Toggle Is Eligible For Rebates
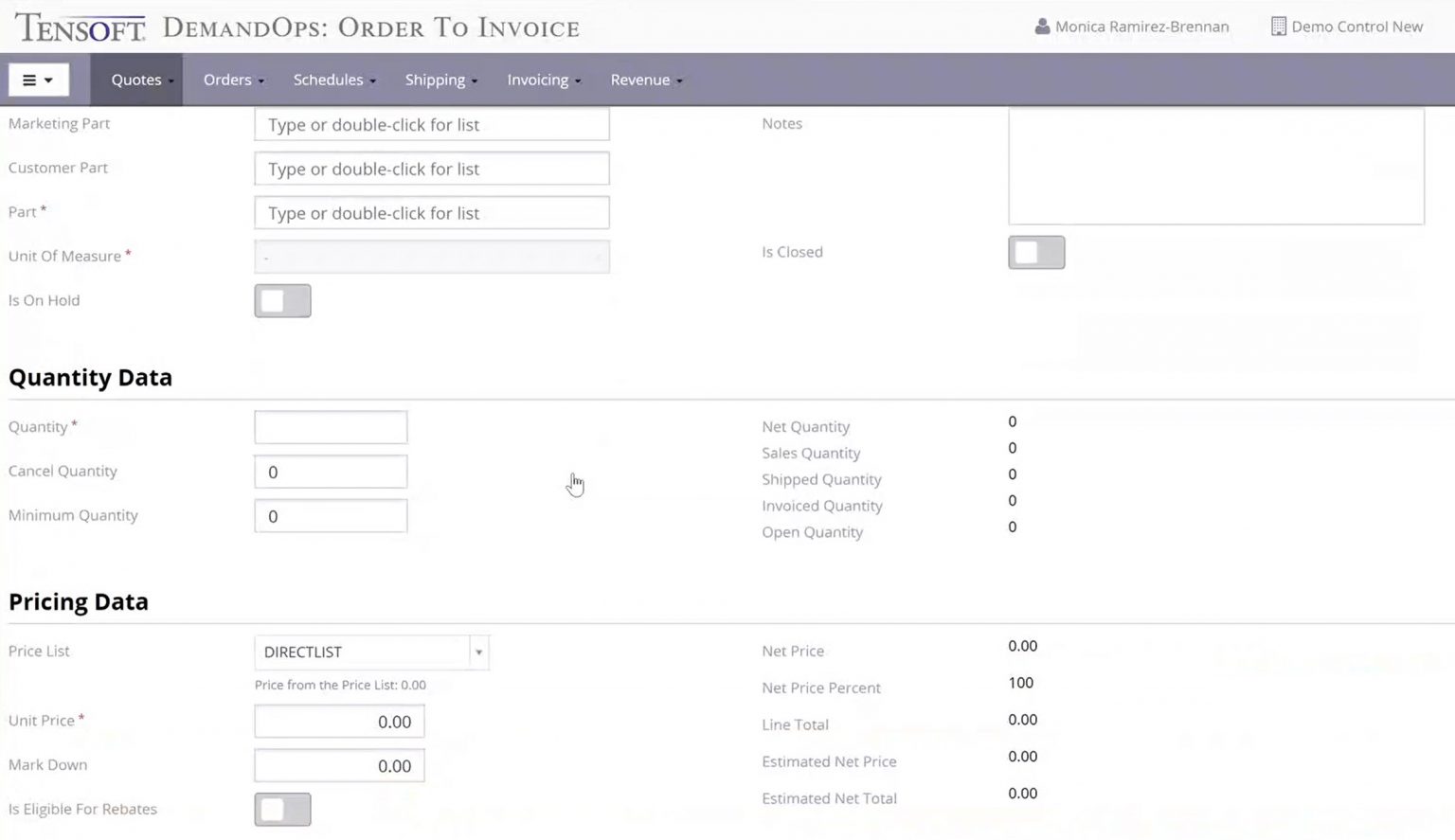 [282, 809]
